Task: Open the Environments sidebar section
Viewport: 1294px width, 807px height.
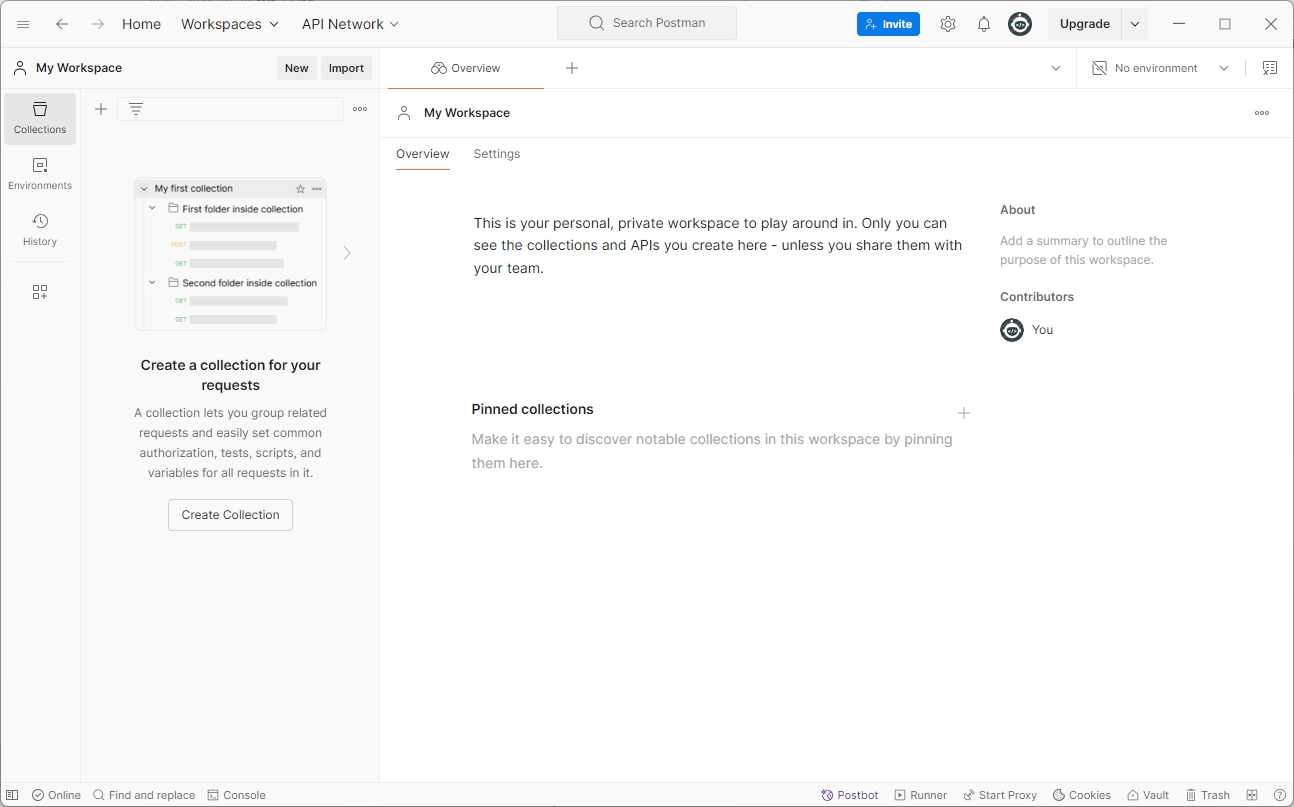Action: tap(40, 174)
